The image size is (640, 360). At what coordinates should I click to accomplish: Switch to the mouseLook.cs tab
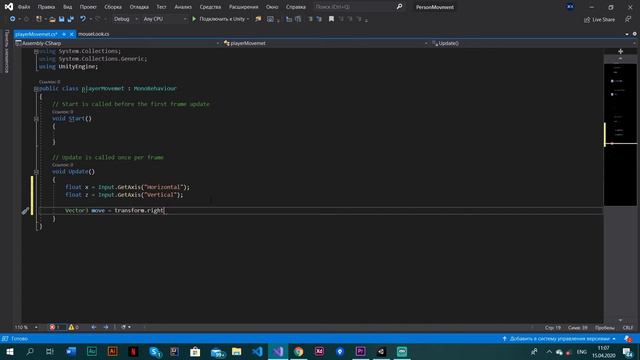(93, 34)
